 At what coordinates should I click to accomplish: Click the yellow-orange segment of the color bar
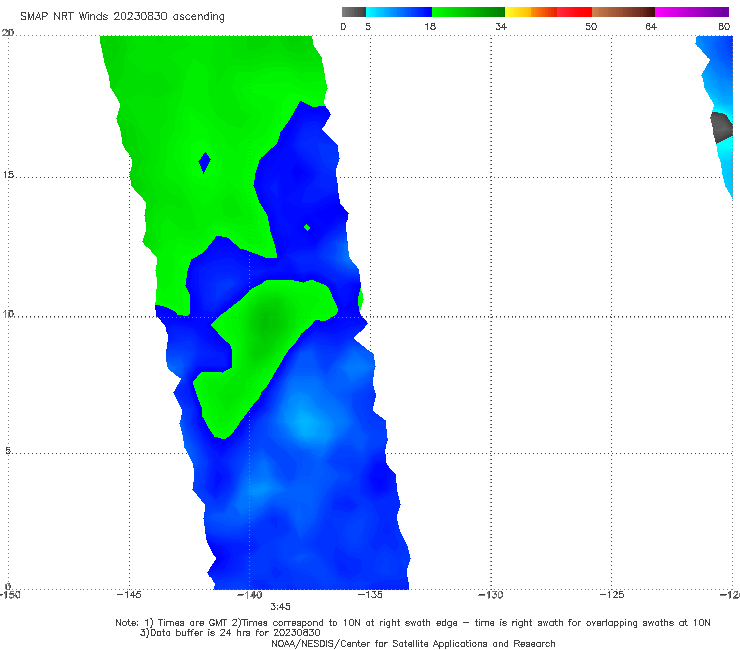click(x=531, y=12)
